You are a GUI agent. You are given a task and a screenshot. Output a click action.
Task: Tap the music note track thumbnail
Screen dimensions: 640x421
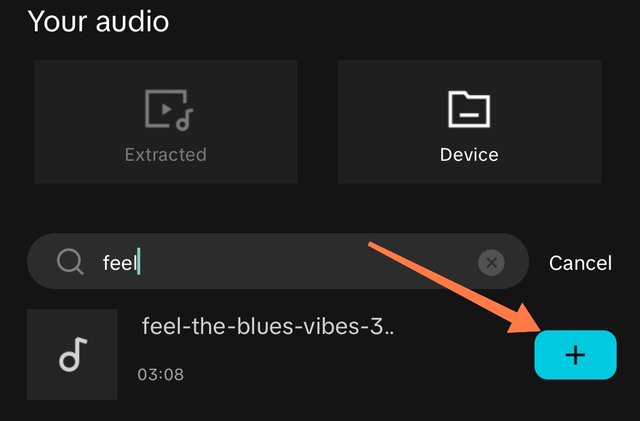[72, 354]
